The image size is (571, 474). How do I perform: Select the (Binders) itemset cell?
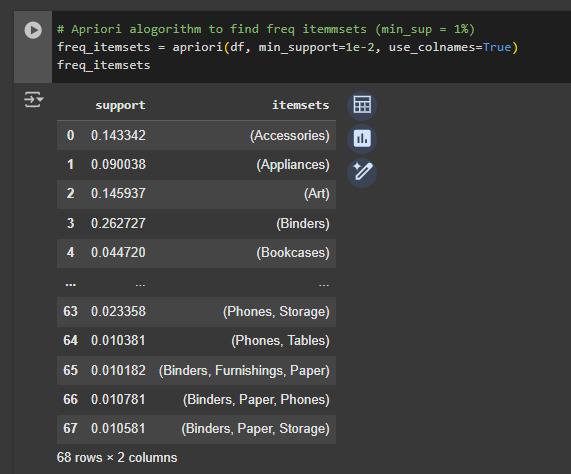pos(303,223)
